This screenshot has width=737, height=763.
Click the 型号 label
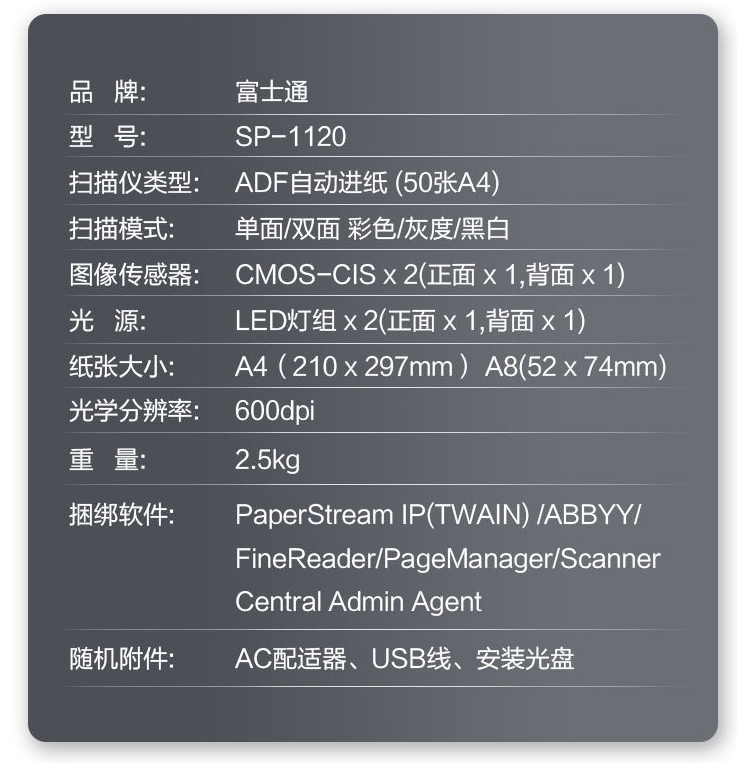coord(108,136)
